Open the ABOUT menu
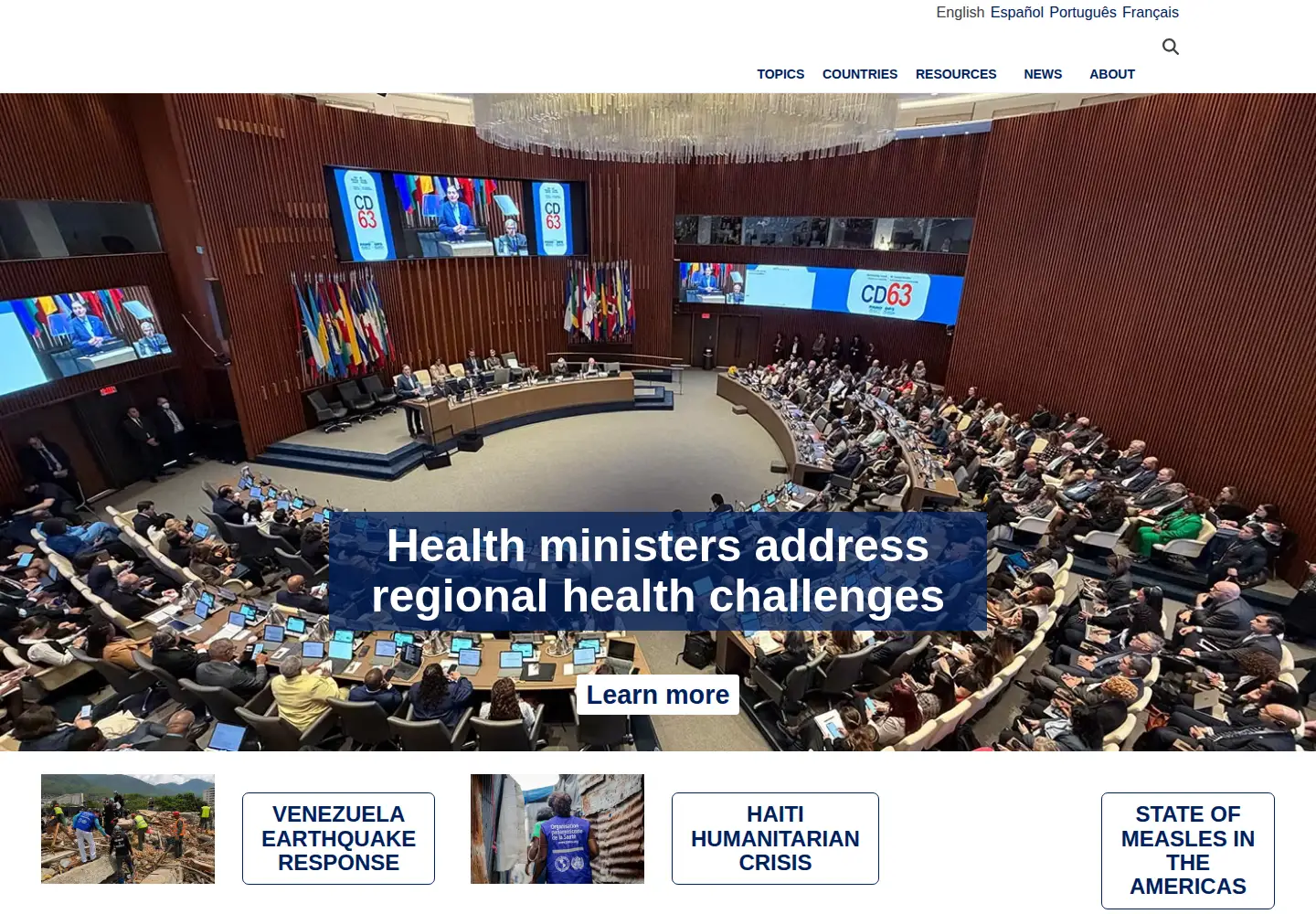Viewport: 1316px width, 914px height. [1112, 74]
